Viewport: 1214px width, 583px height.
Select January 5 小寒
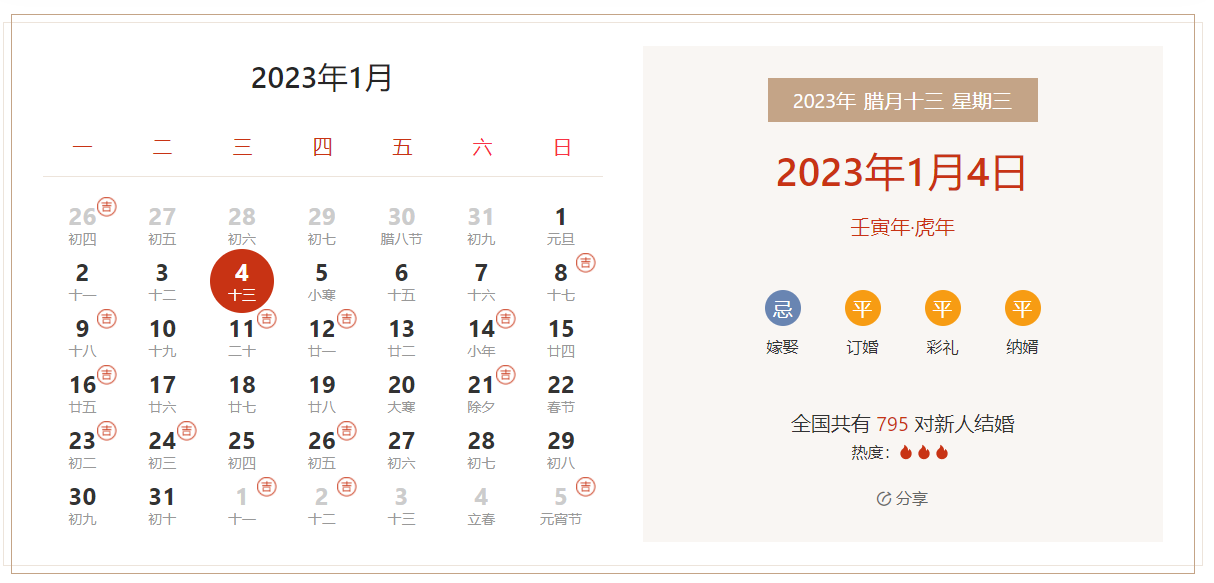pos(322,282)
